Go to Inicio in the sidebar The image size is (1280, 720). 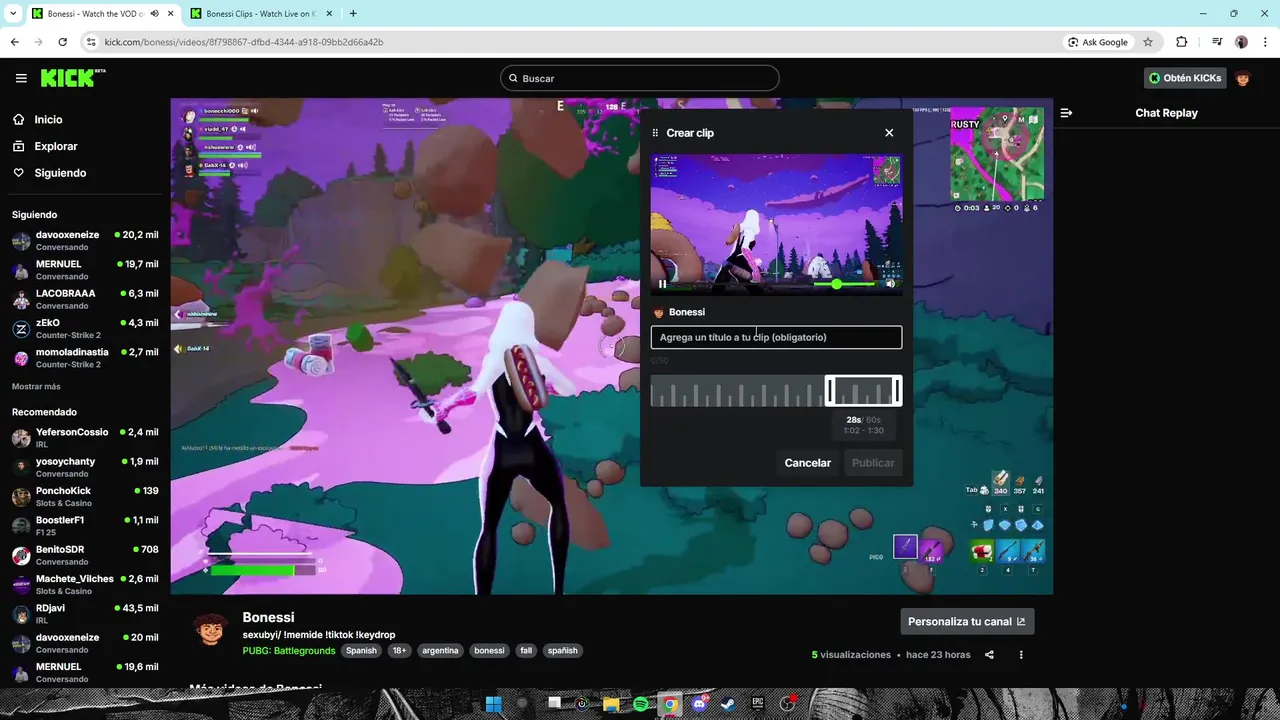click(48, 119)
